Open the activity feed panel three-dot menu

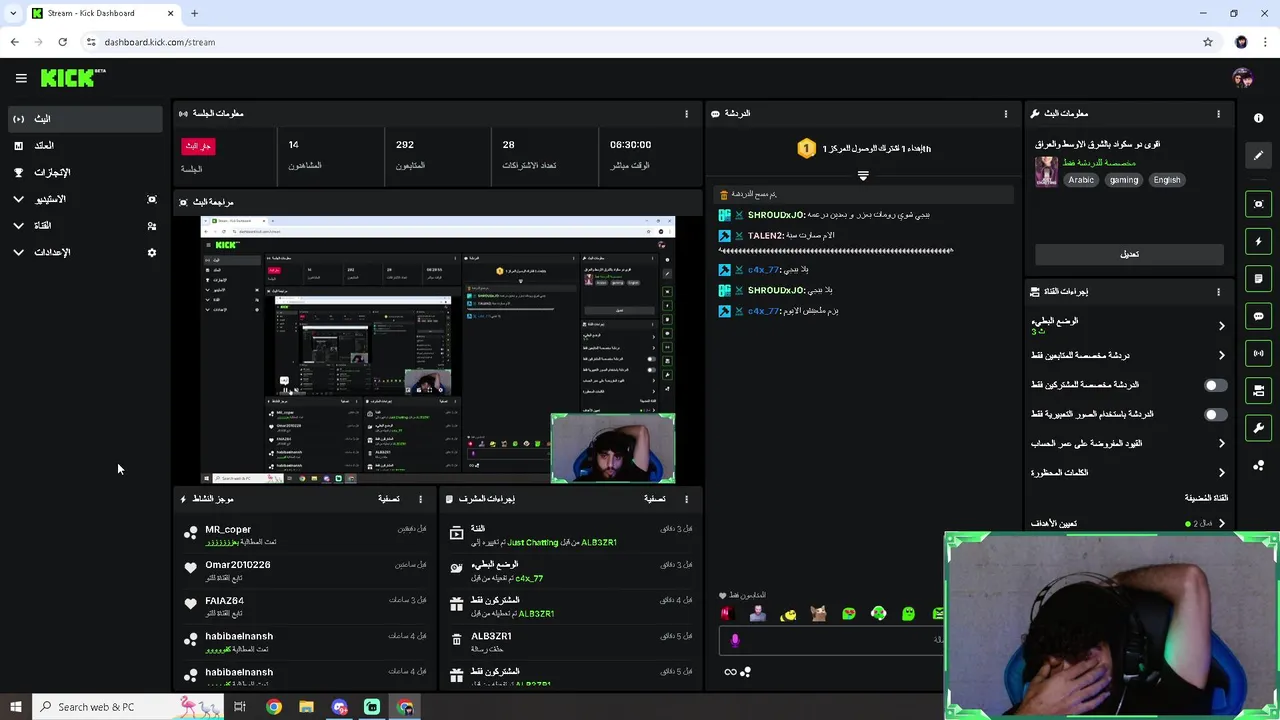coord(420,499)
